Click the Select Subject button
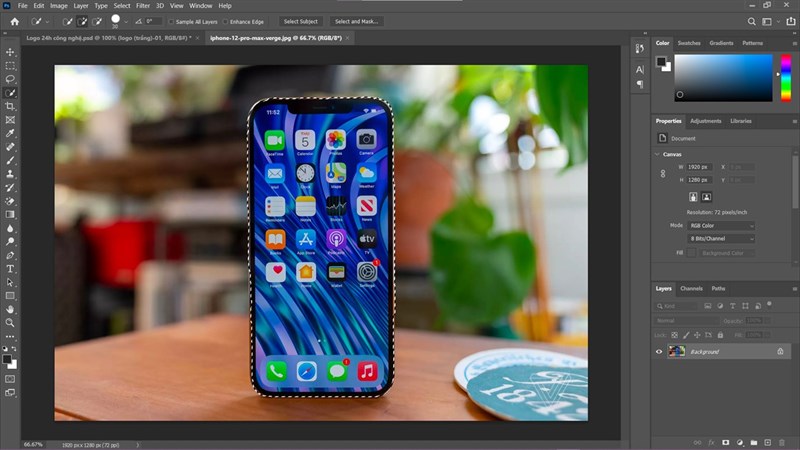 (301, 21)
